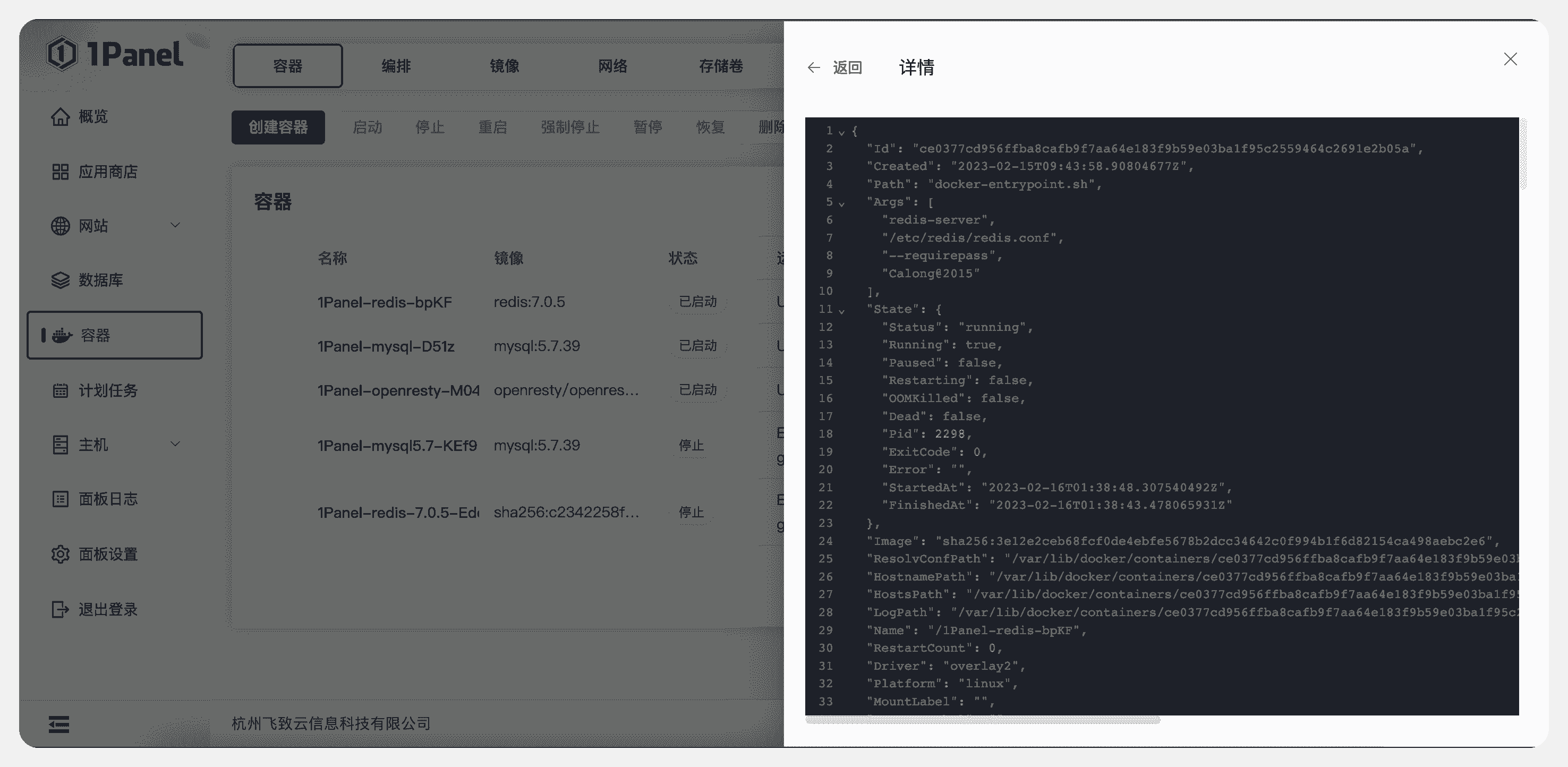The image size is (1568, 767).
Task: Click 停止 status of 1Panel-mysql5.7-KEf9
Action: [691, 446]
